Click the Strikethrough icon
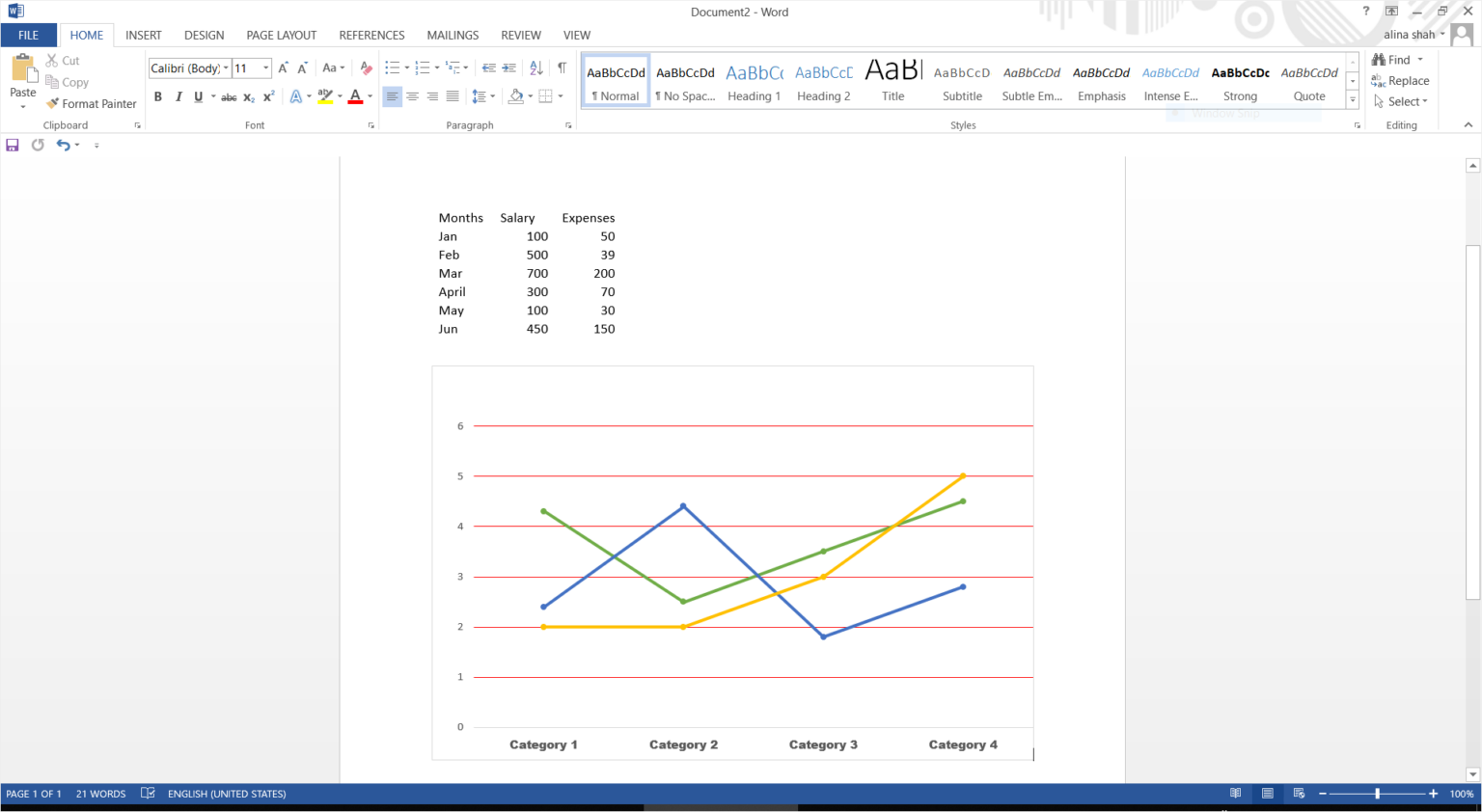1482x812 pixels. [229, 96]
